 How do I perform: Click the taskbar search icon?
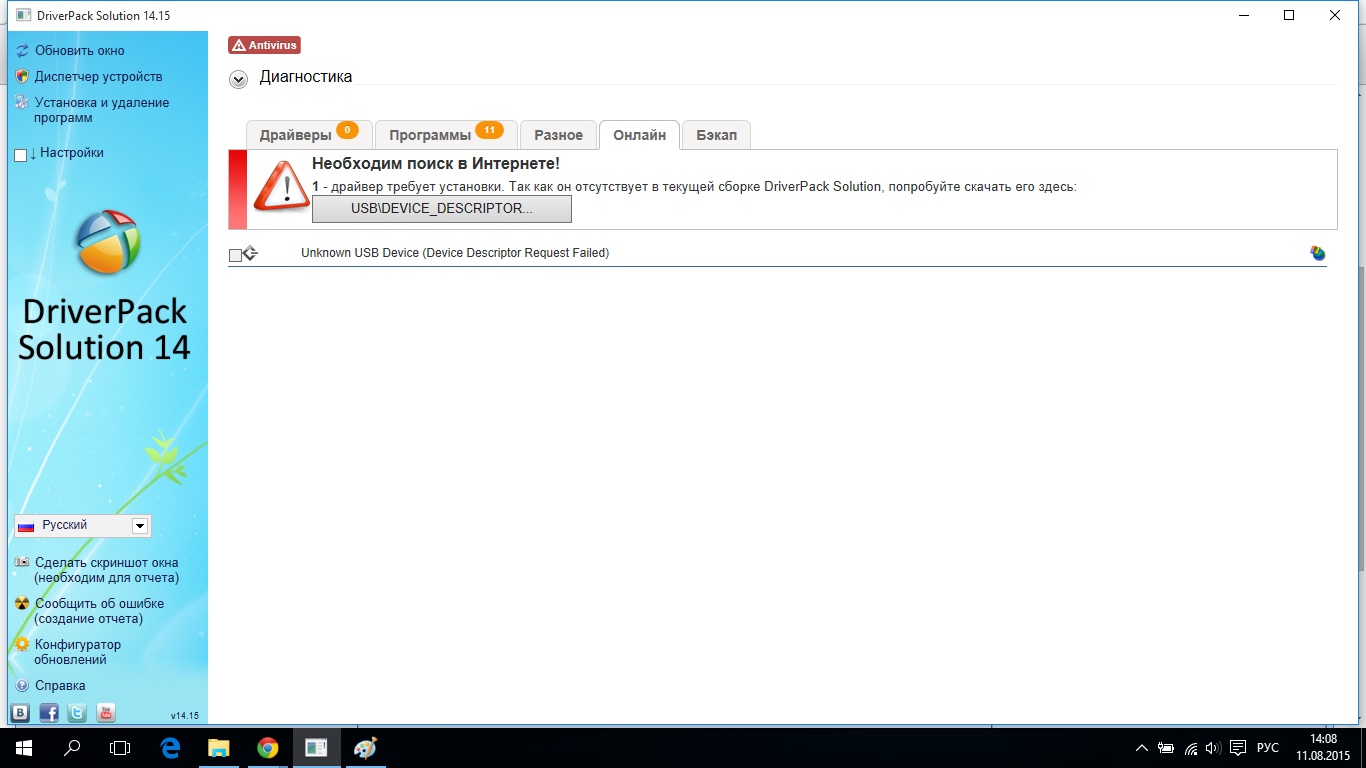click(x=72, y=747)
